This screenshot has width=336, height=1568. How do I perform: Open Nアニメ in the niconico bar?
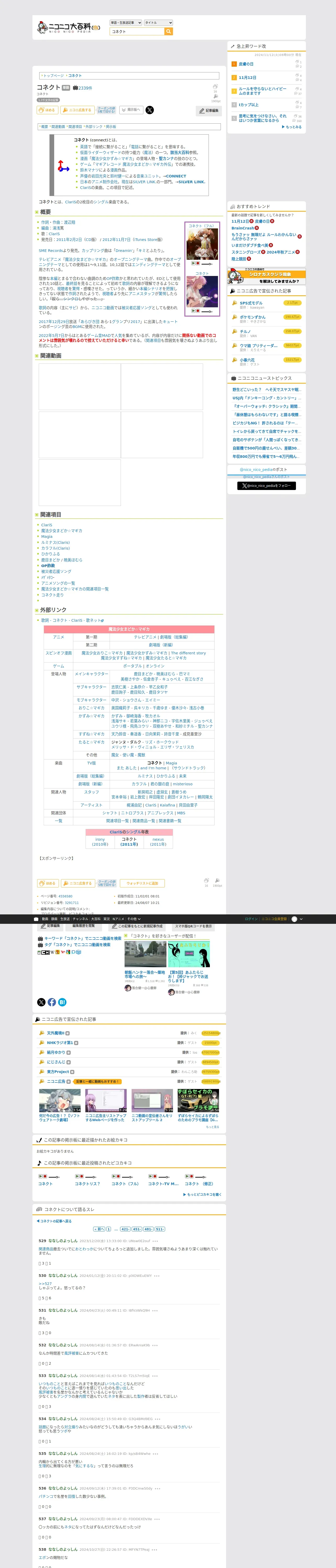(118, 919)
